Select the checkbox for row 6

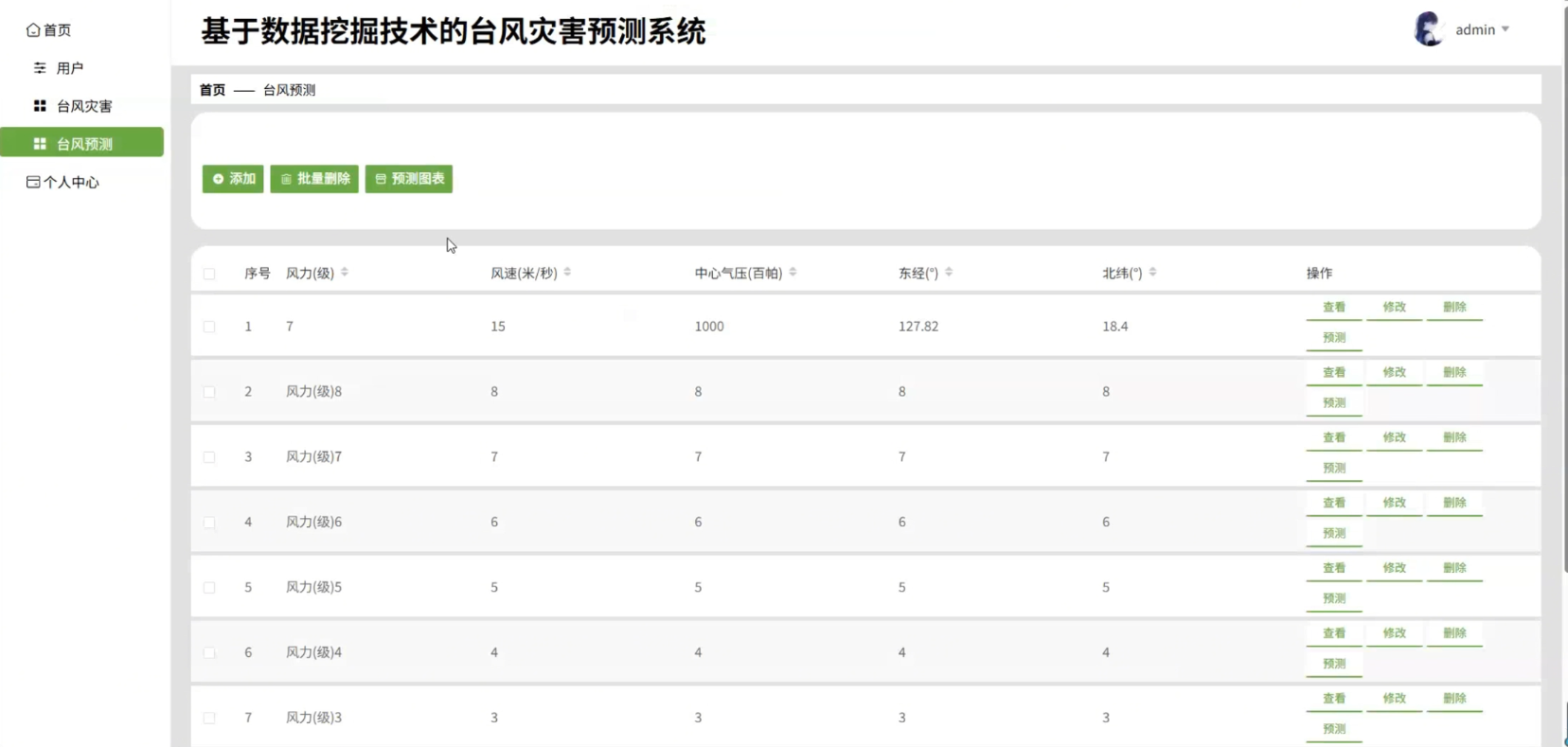[209, 653]
